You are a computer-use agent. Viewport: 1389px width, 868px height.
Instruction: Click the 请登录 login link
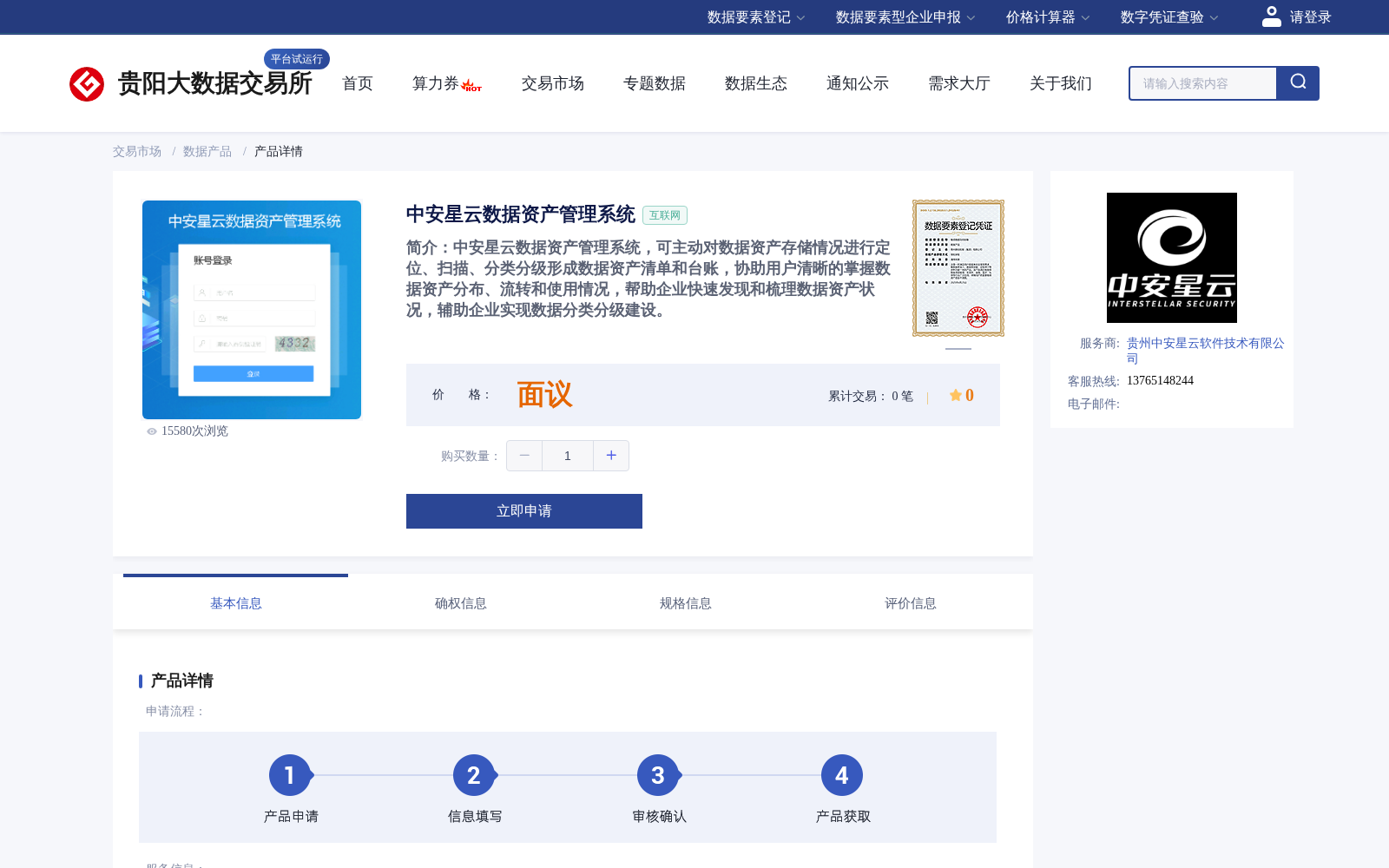(1310, 17)
